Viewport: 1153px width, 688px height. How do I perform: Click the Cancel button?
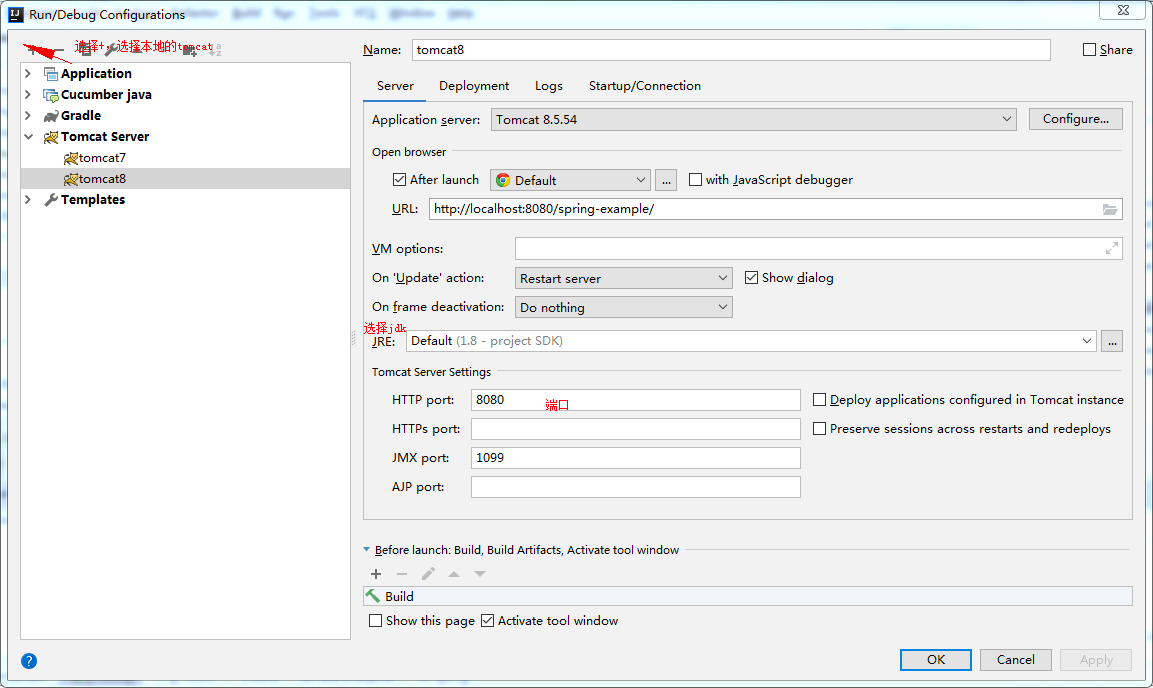coord(1015,660)
